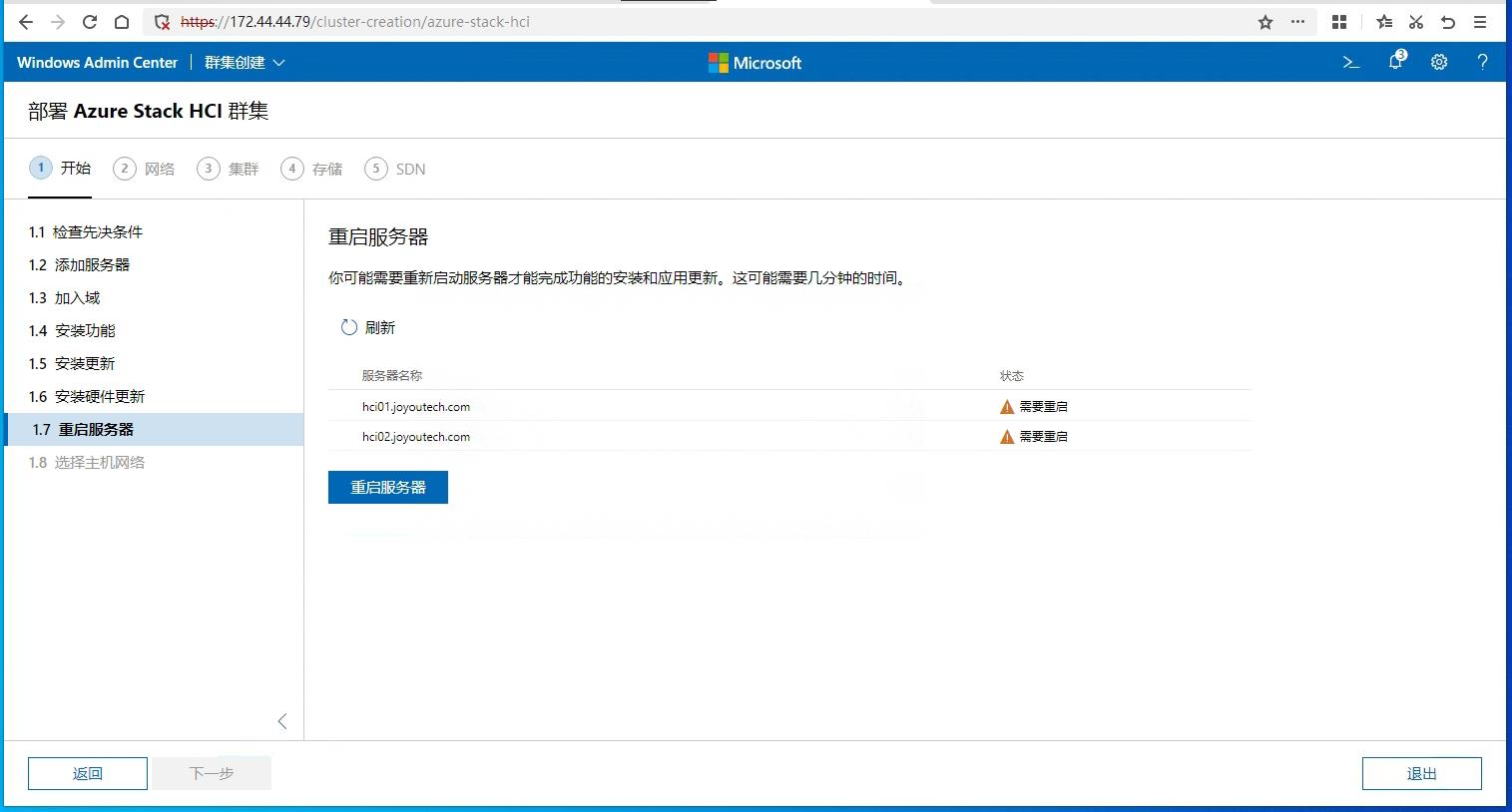1512x812 pixels.
Task: Click the 退出 button
Action: pos(1422,773)
